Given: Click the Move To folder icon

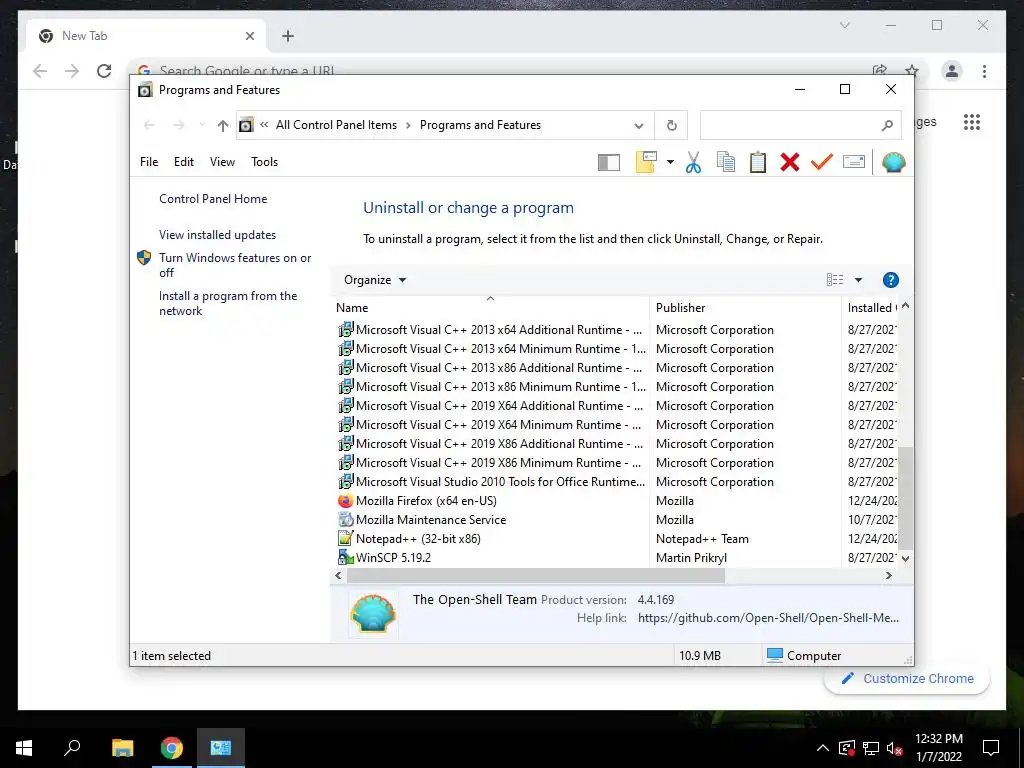Looking at the screenshot, I should (x=646, y=162).
